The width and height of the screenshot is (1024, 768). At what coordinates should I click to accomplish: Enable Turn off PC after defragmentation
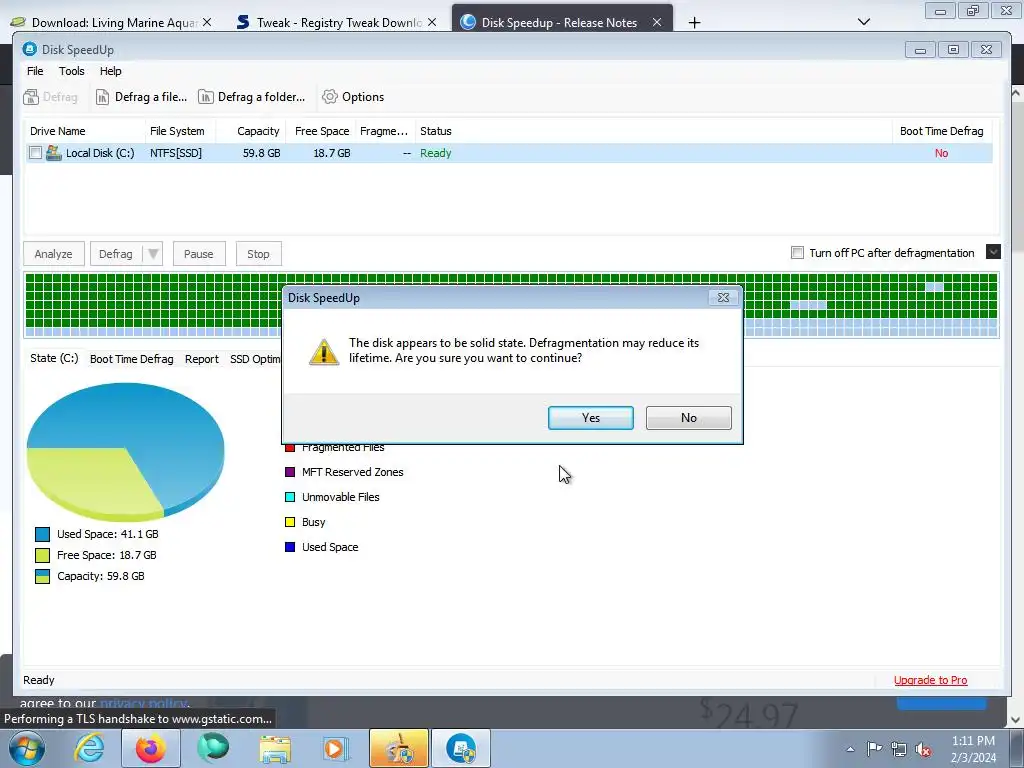[x=797, y=253]
